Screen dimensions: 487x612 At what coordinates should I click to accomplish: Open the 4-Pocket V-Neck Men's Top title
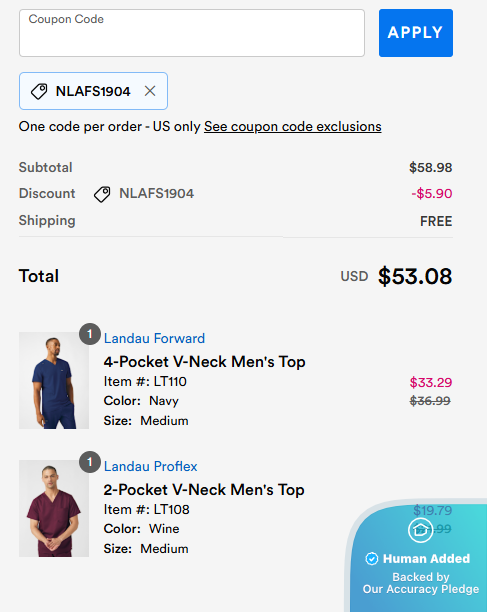pos(204,362)
